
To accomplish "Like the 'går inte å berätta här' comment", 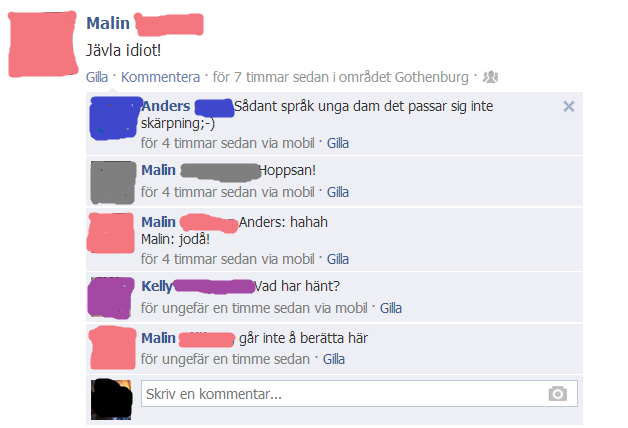I will [334, 359].
